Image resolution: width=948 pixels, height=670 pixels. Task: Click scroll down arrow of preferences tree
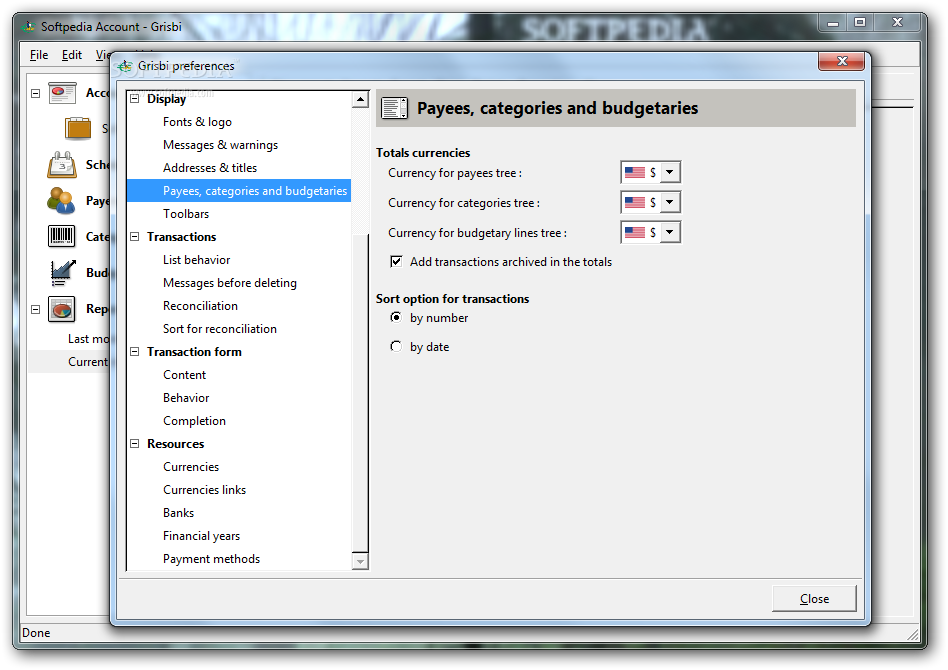[360, 561]
